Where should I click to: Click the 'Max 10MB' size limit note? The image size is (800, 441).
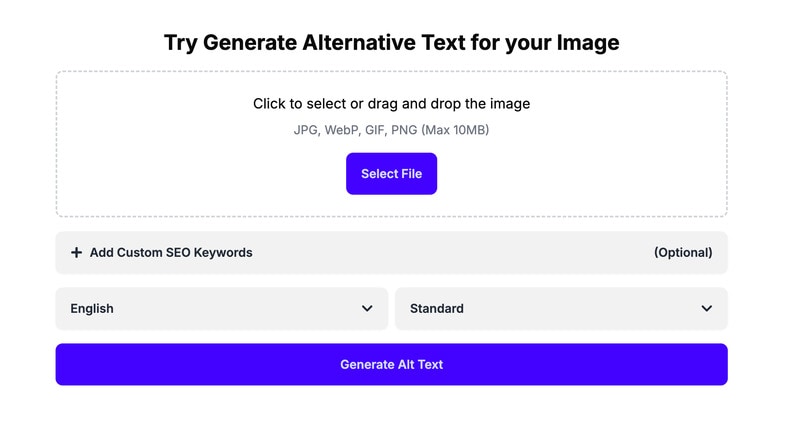tap(456, 130)
